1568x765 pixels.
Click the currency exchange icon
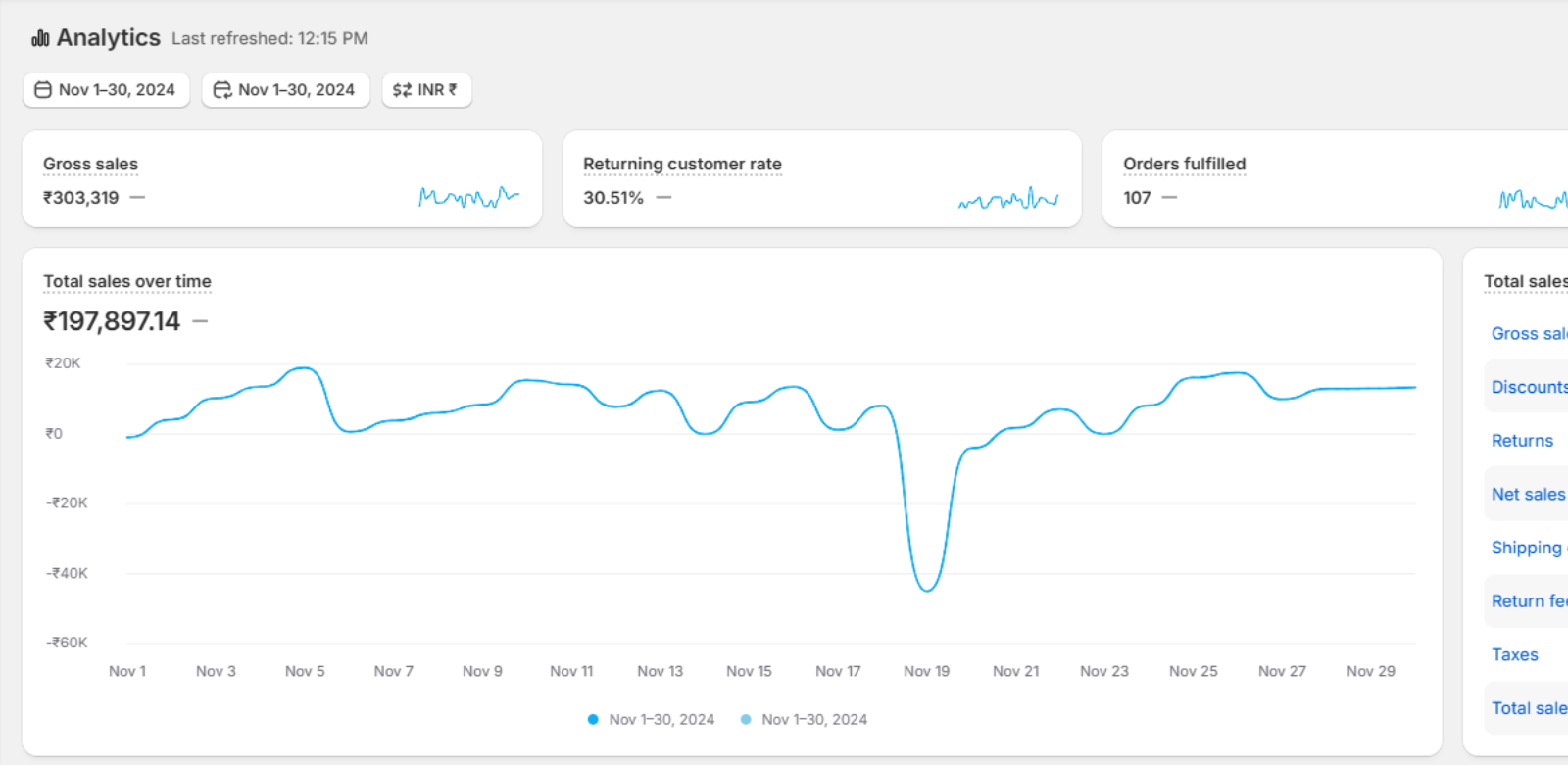pyautogui.click(x=402, y=90)
